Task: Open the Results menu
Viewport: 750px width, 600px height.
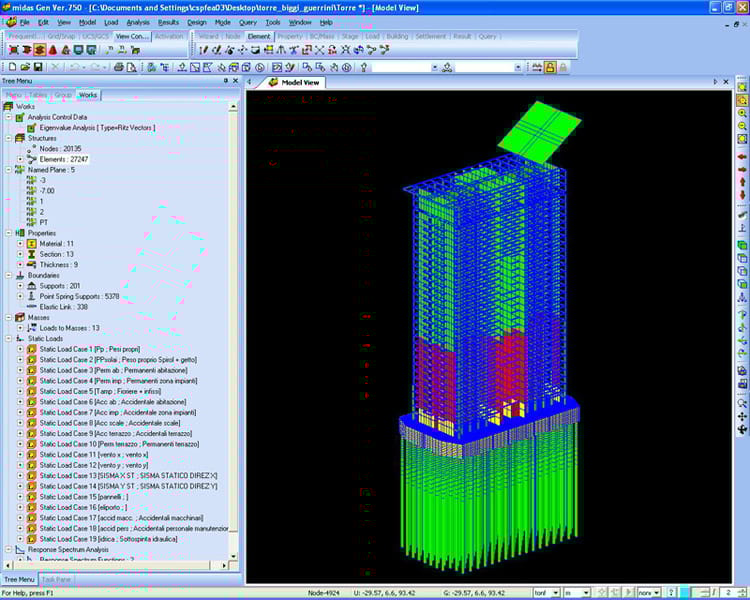Action: point(168,22)
